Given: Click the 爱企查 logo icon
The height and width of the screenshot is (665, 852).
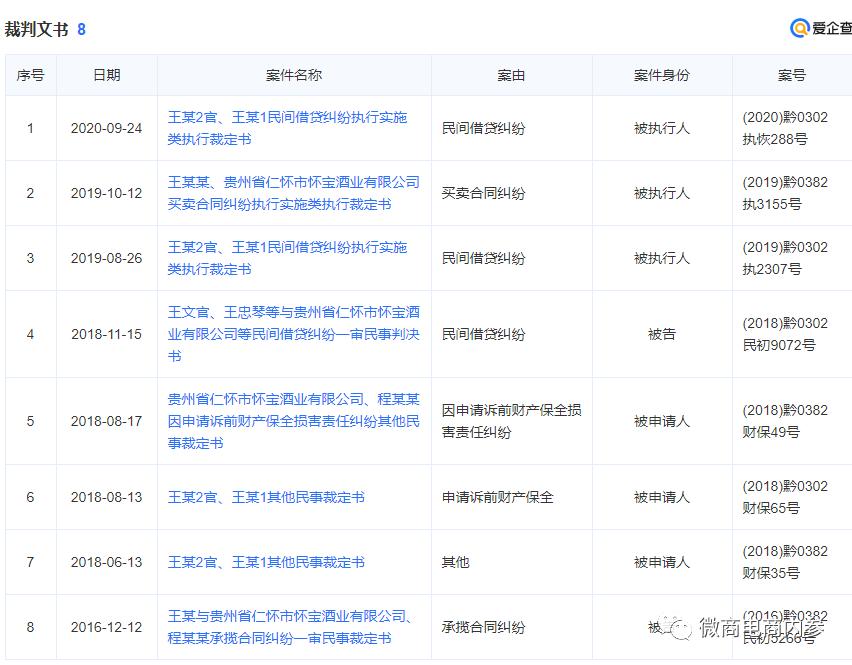Looking at the screenshot, I should tap(800, 28).
